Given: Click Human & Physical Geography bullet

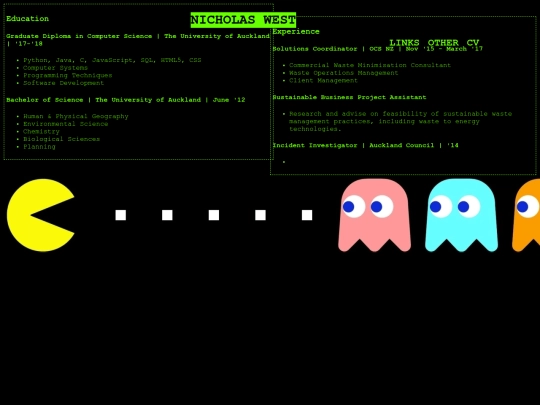Looking at the screenshot, I should [x=76, y=116].
